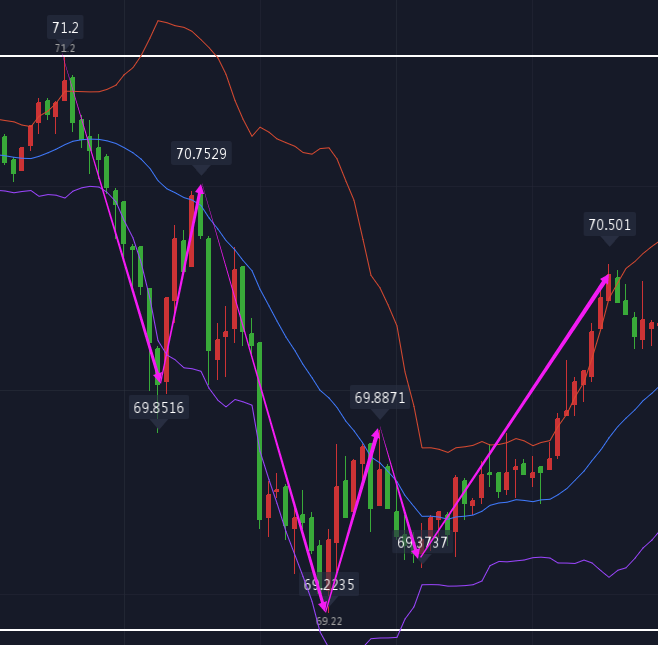Select the 69.2235 low price label

tap(328, 584)
